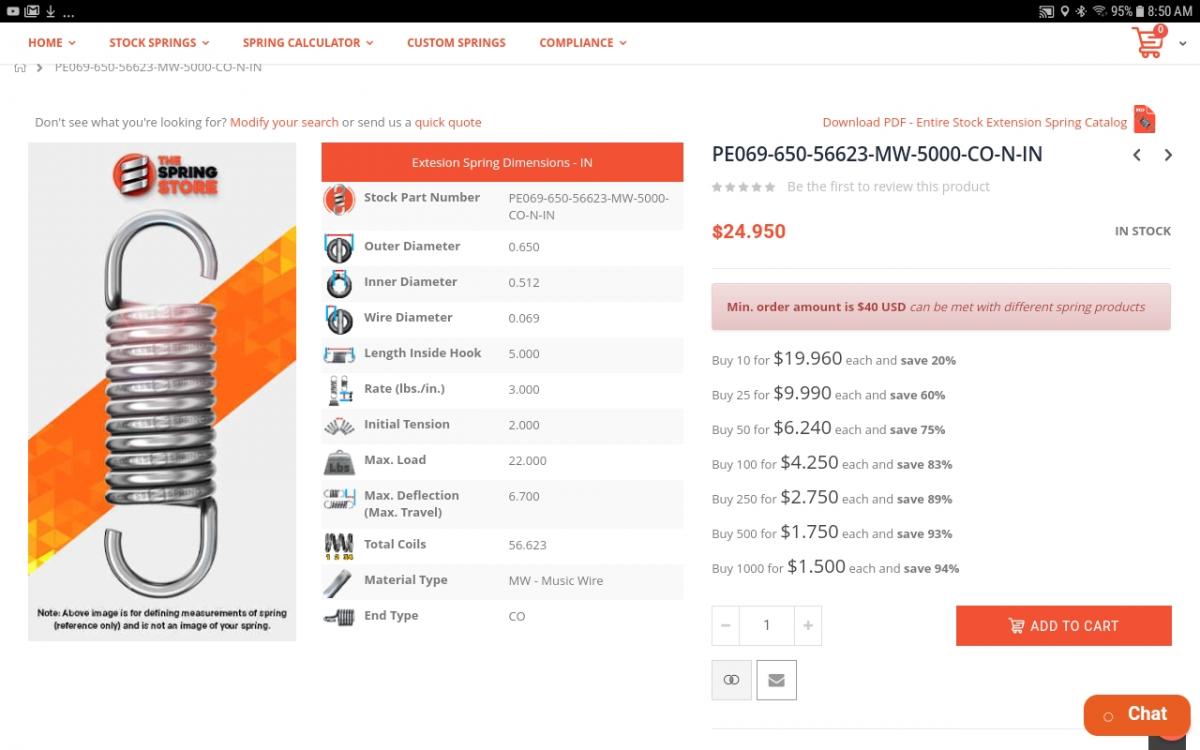
Task: Decrease quantity with minus button
Action: click(x=725, y=626)
